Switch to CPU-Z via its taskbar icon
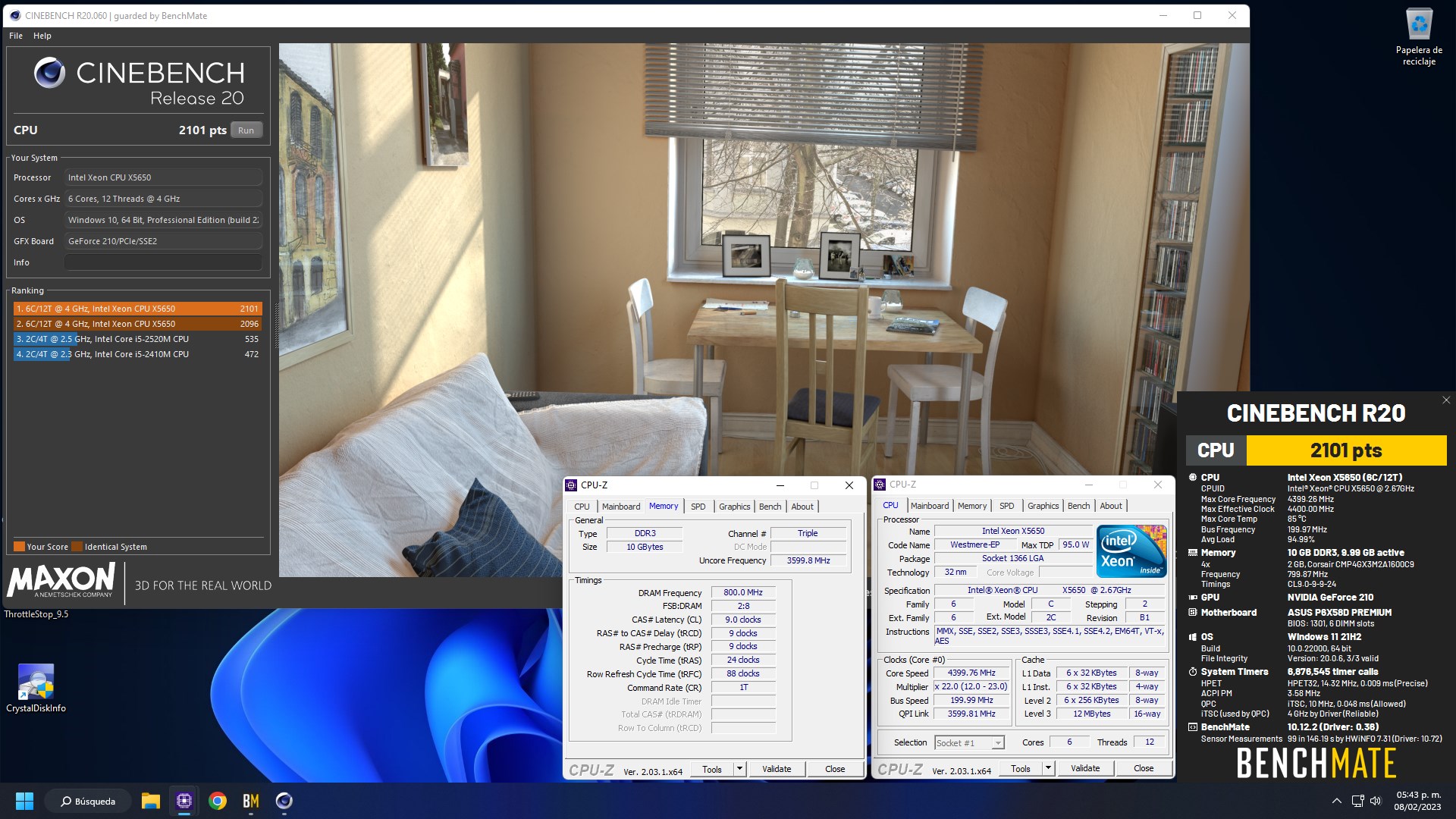This screenshot has height=819, width=1456. 184,801
